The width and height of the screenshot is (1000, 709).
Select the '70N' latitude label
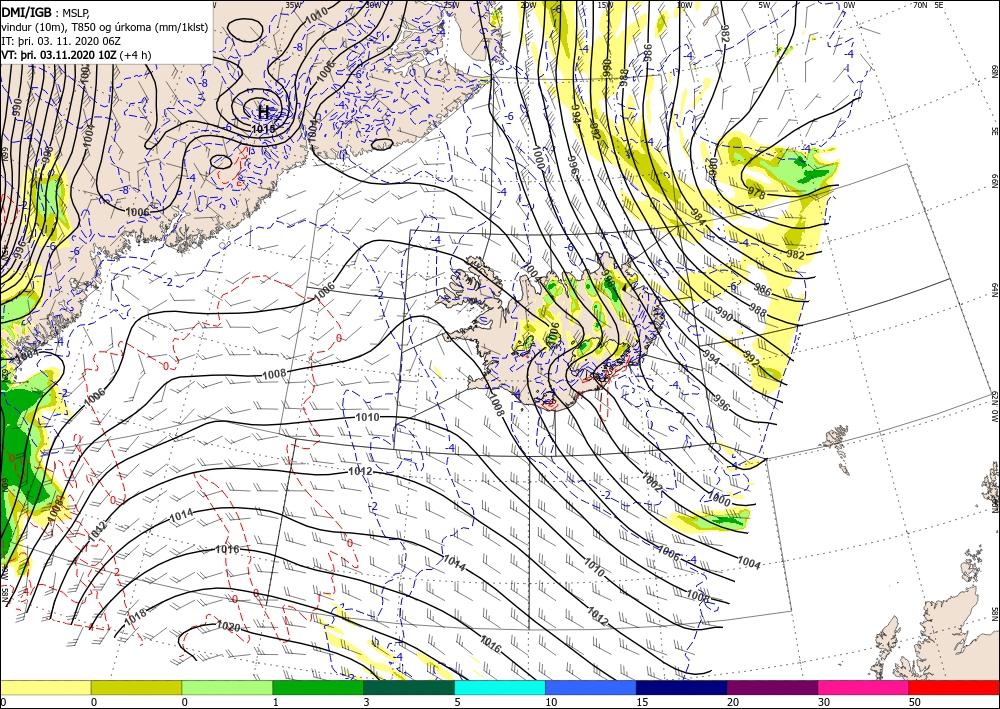(920, 5)
